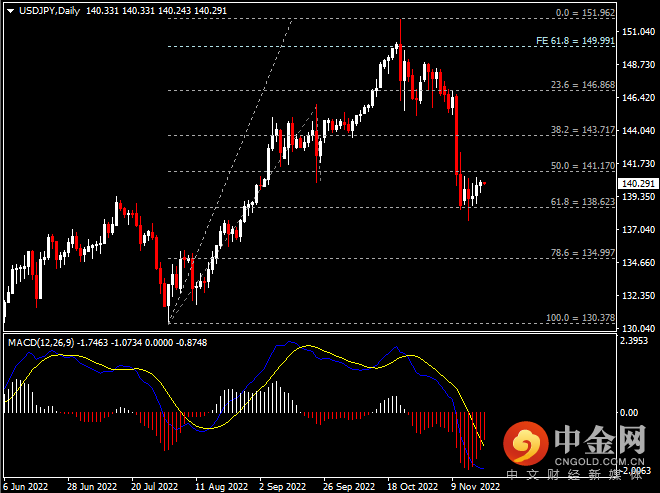Click the MACD 2.3953 scale value
660x493 pixels.
click(634, 341)
